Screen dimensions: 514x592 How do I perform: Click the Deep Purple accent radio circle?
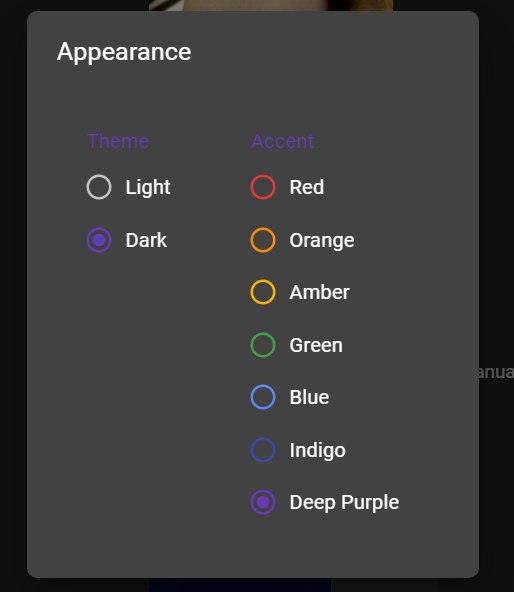pos(263,502)
